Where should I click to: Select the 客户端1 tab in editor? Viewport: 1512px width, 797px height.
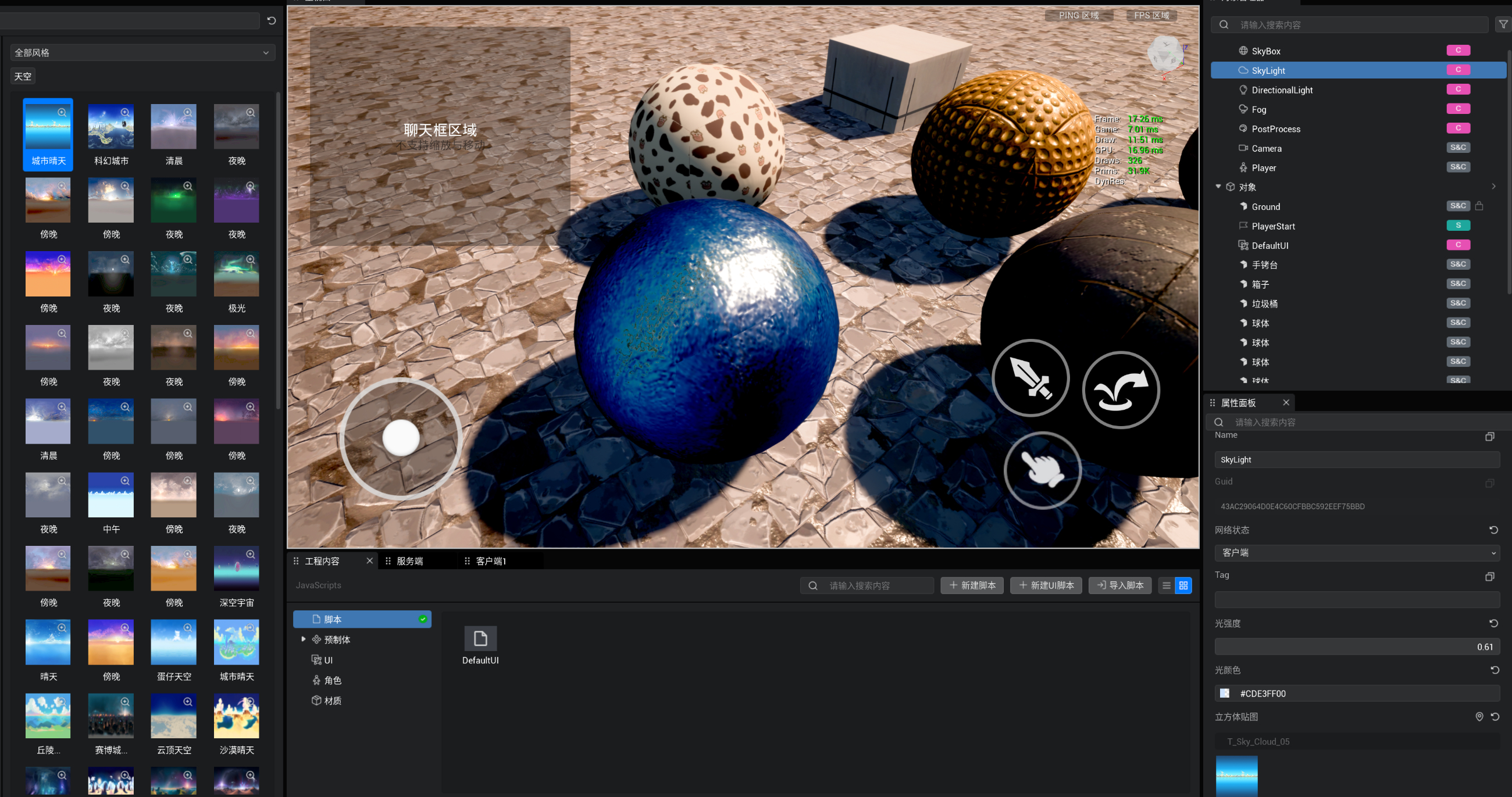click(491, 561)
